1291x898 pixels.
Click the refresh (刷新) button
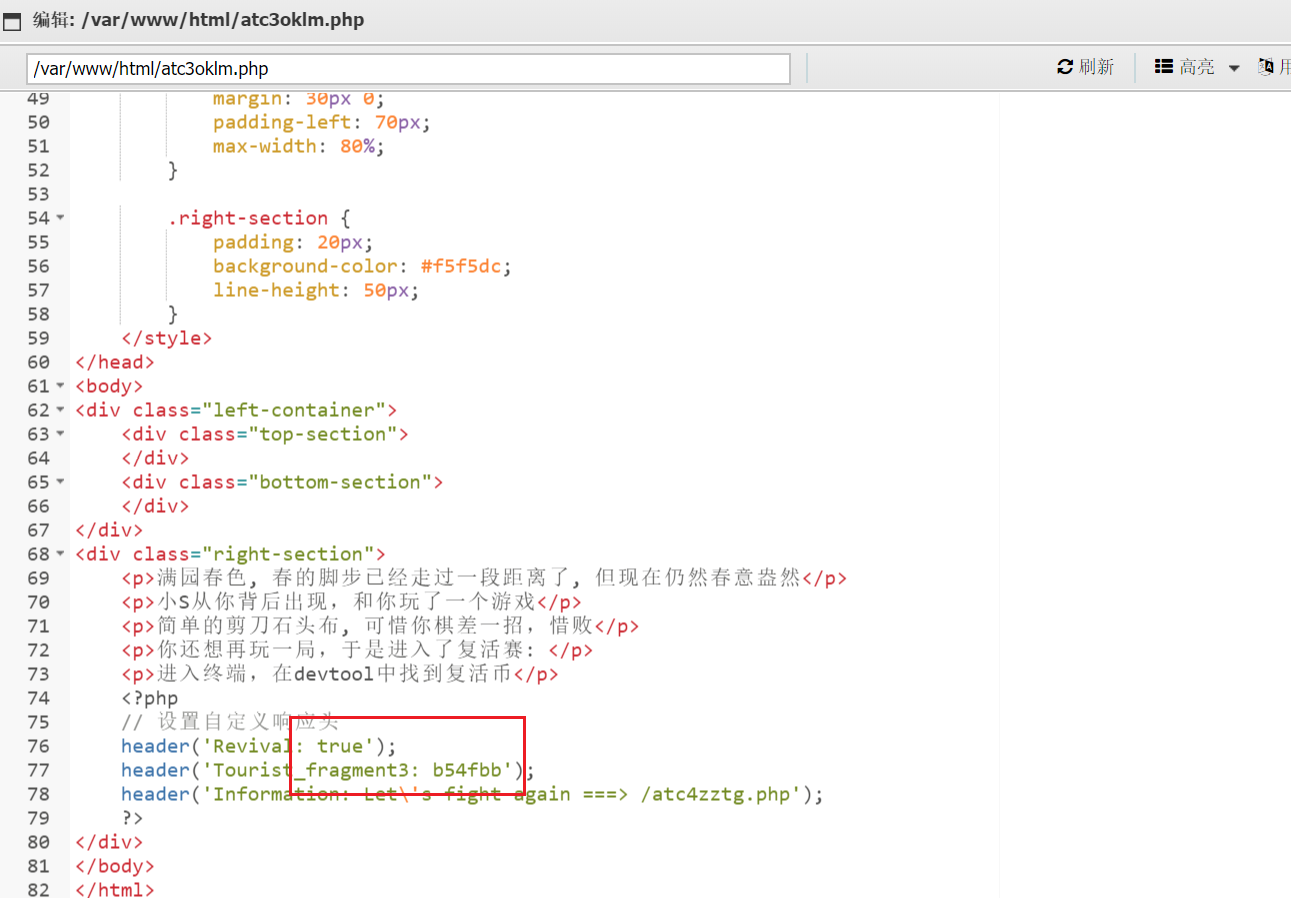click(x=1085, y=67)
